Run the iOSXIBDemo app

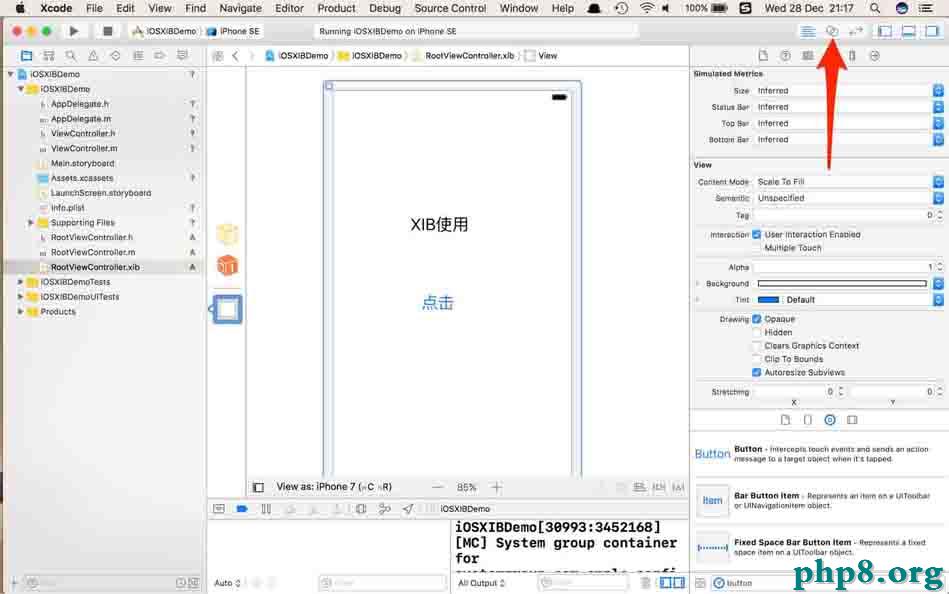tap(73, 30)
